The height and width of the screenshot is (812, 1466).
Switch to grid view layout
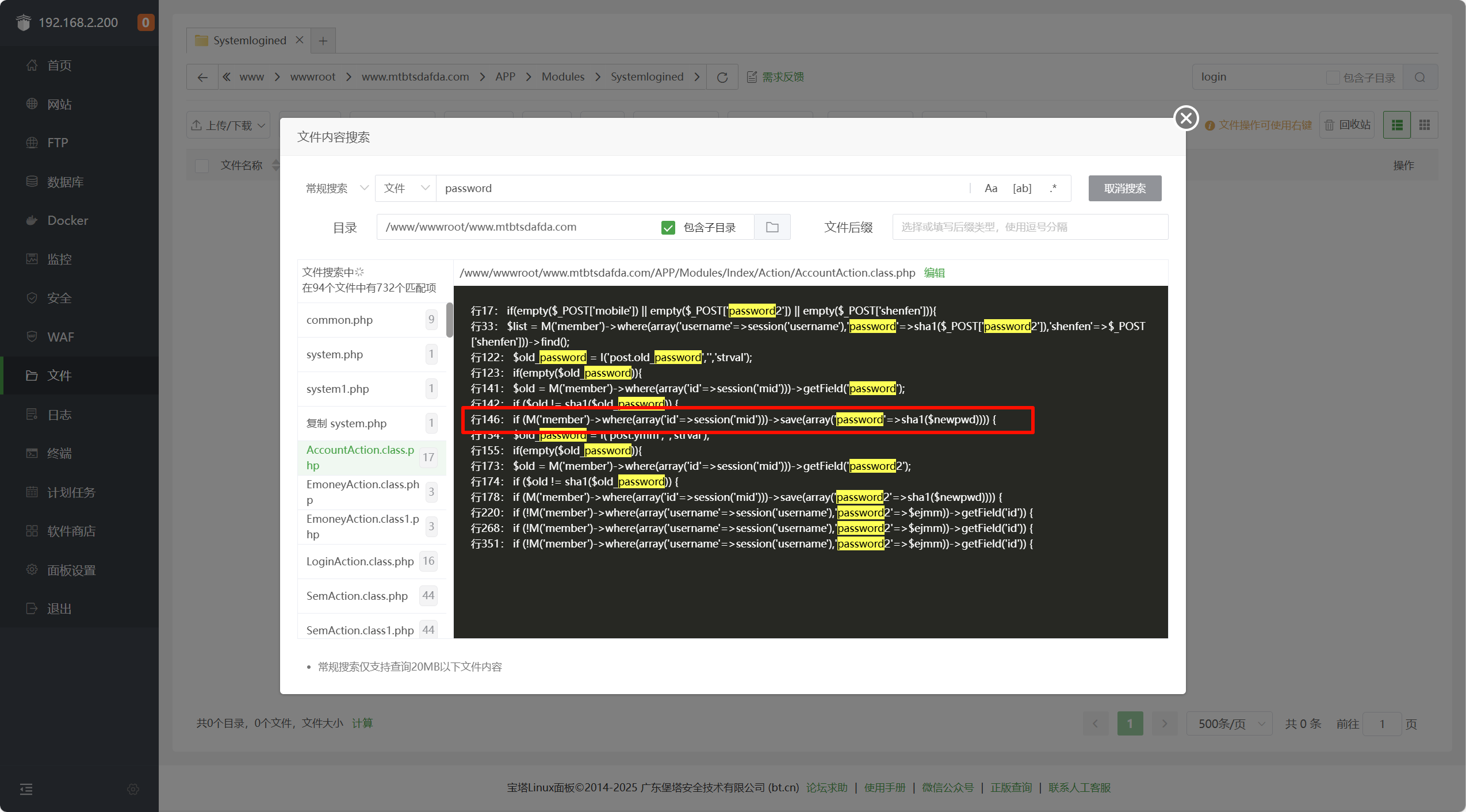[1425, 125]
